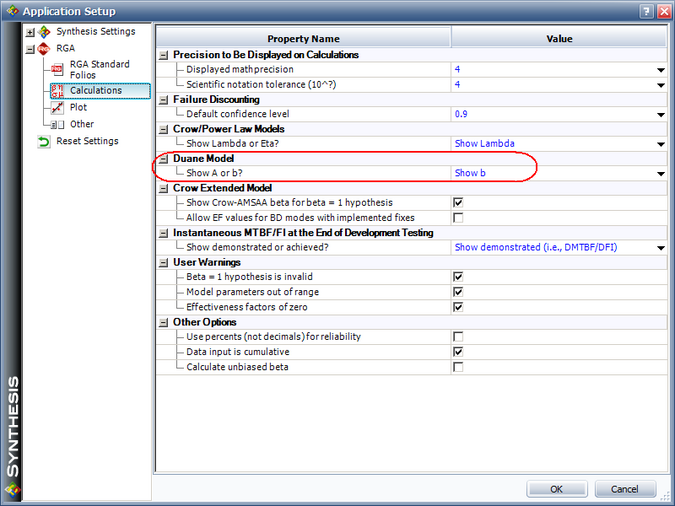Enable Calculate unbiased beta checkbox
675x506 pixels.
point(458,367)
